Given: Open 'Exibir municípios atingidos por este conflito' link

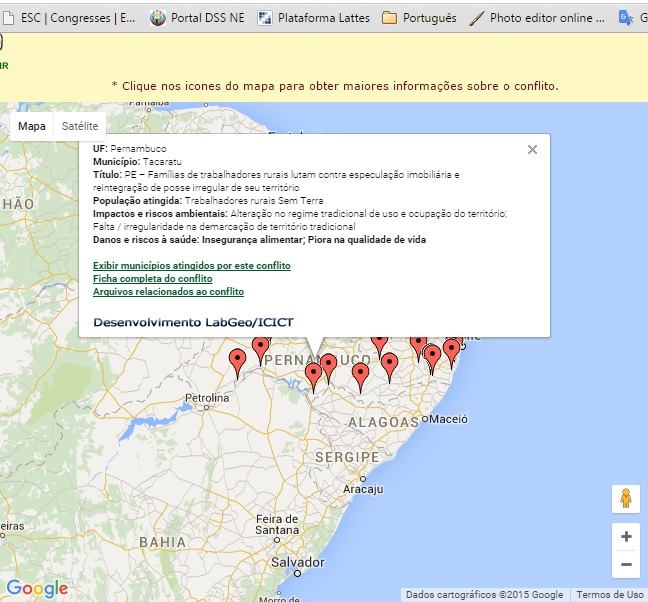Looking at the screenshot, I should click(x=191, y=266).
